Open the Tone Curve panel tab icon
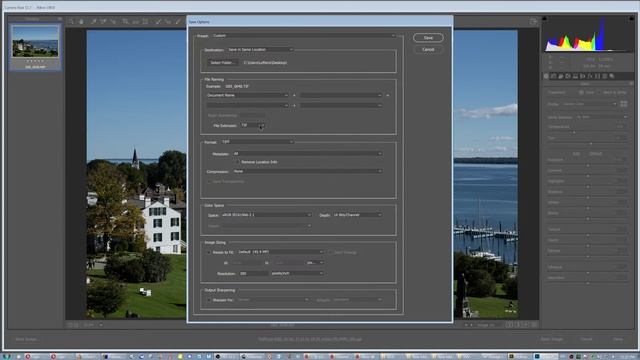640x360 pixels. coord(553,76)
